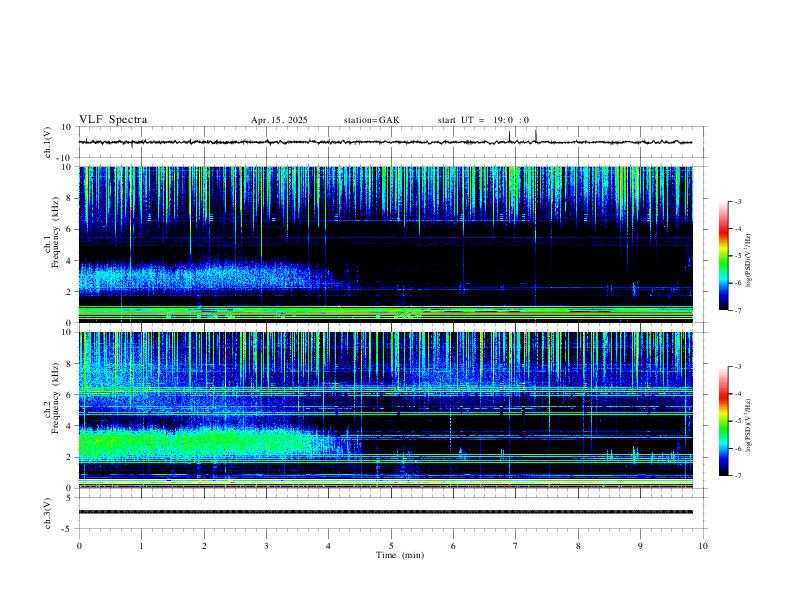Click the "start UT = 19:0 :0" text
792x612 pixels.
coord(483,120)
